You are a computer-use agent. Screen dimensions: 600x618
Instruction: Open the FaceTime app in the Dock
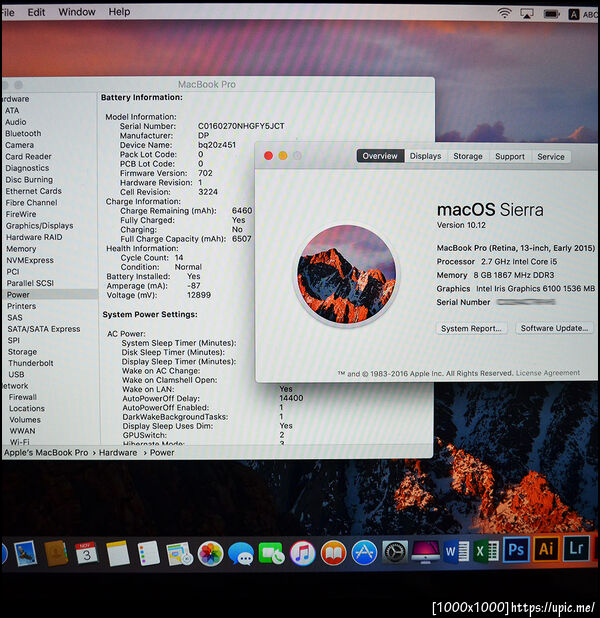[x=271, y=553]
